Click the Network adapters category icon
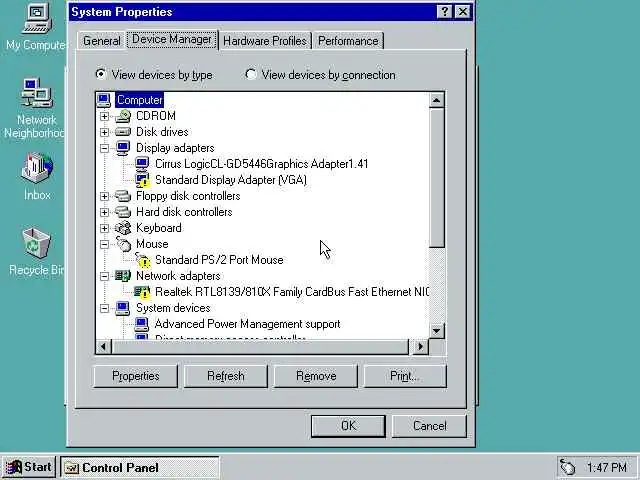Screen dimensions: 640x480 (x=123, y=276)
